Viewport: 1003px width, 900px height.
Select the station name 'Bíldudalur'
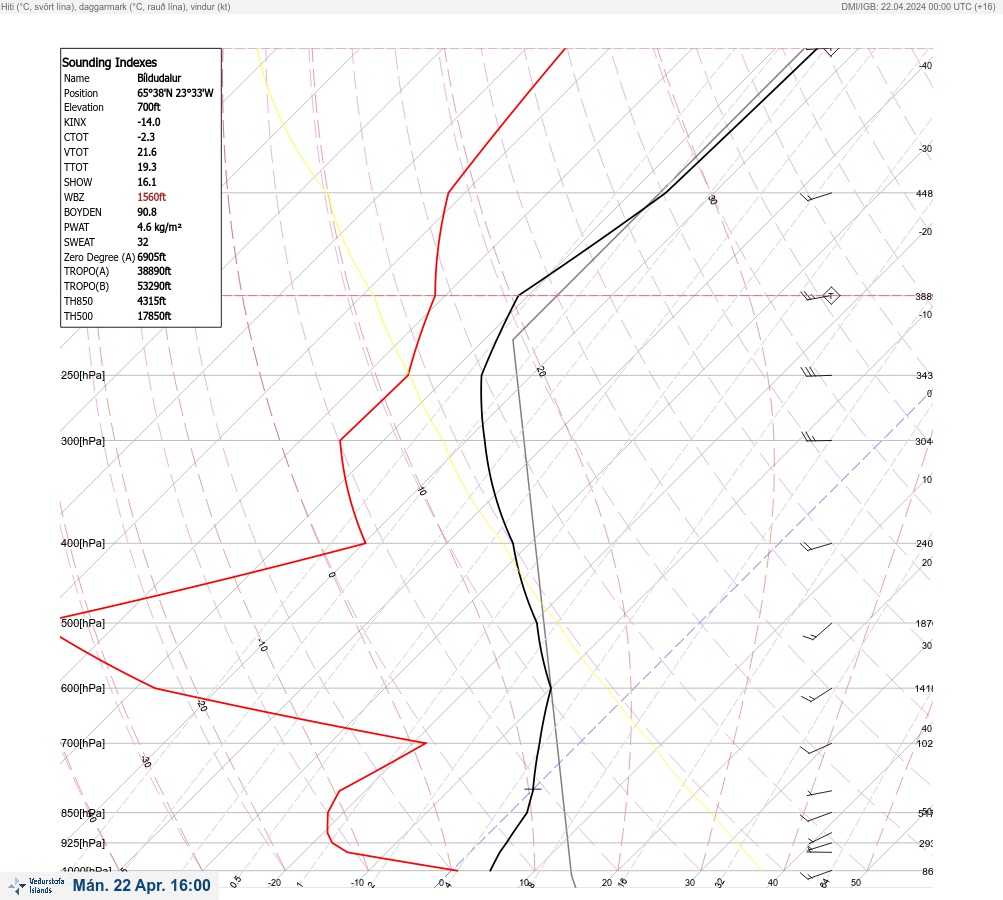[159, 78]
